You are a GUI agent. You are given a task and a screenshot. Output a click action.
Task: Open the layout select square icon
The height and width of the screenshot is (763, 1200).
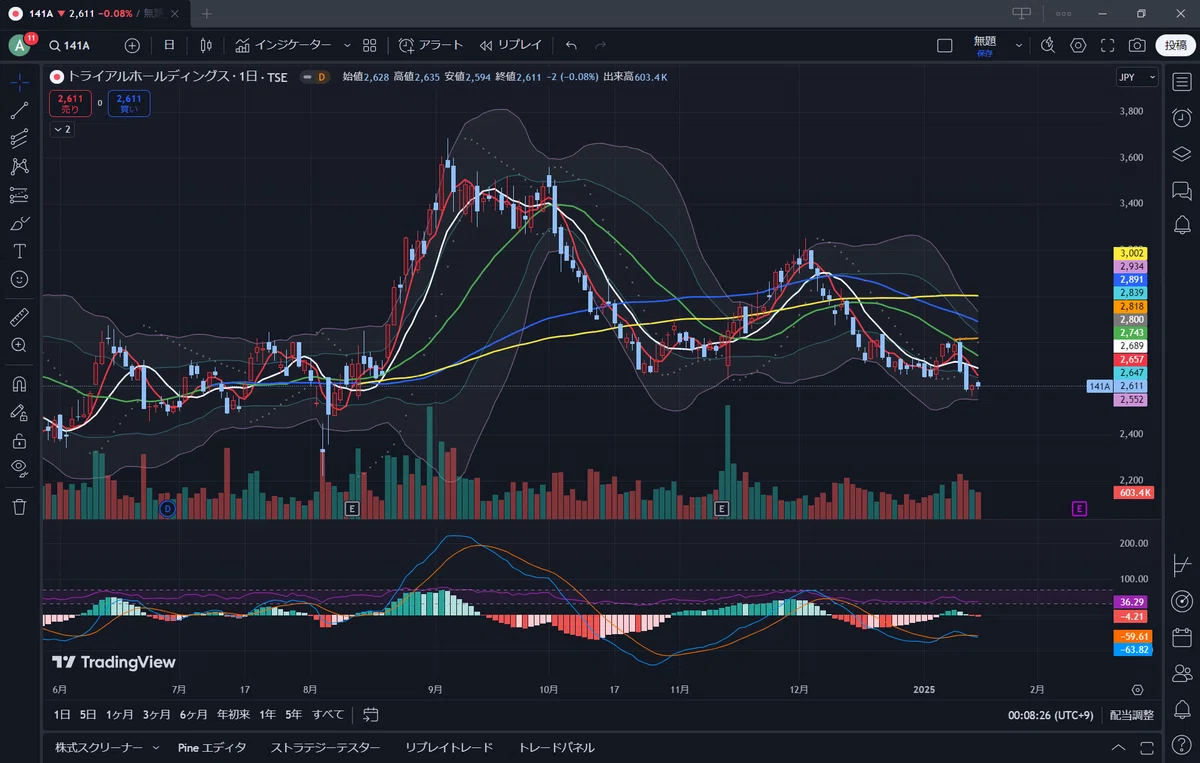point(945,45)
